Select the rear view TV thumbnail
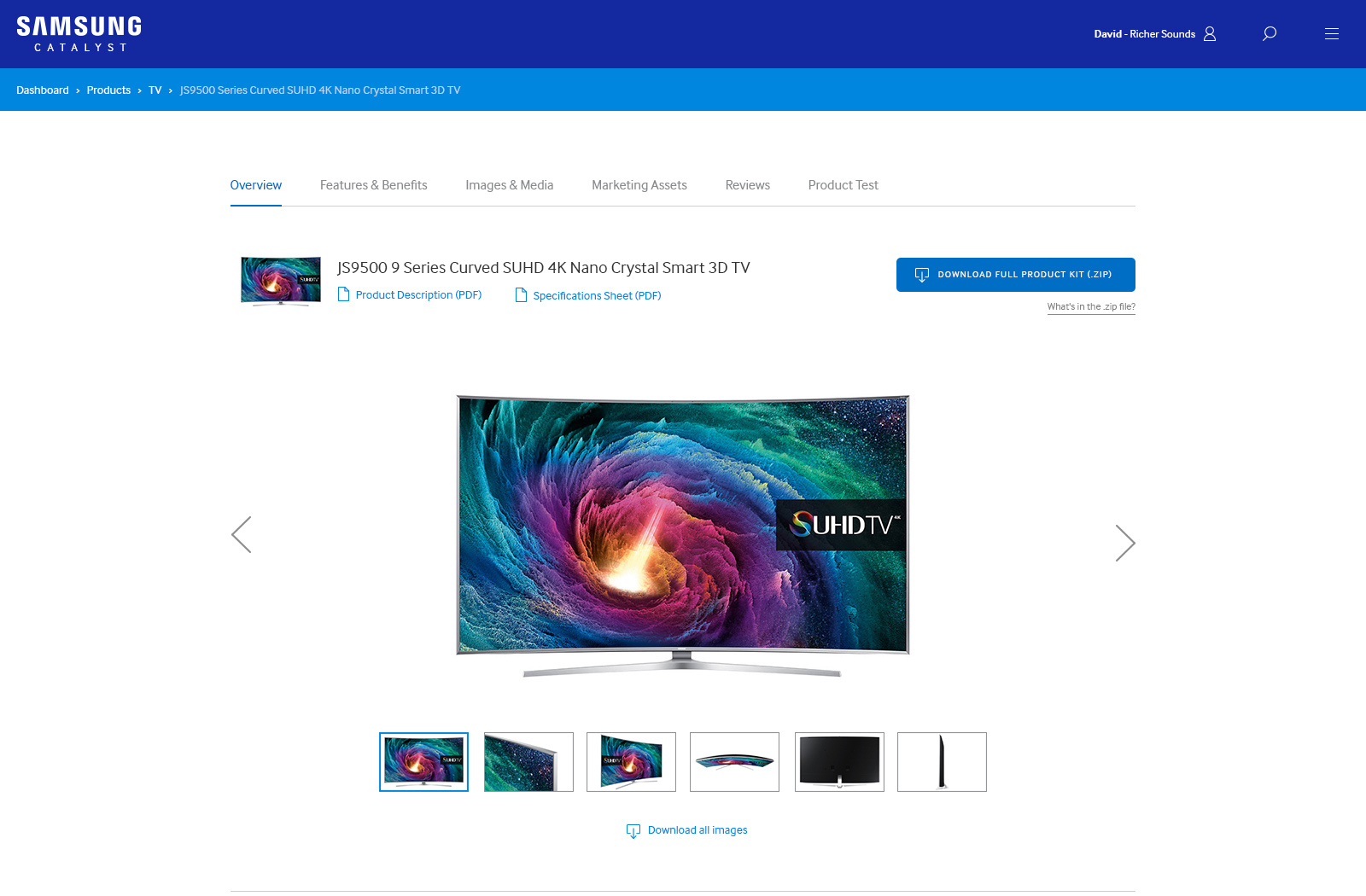Screen dimensions: 1366x896 [x=839, y=762]
